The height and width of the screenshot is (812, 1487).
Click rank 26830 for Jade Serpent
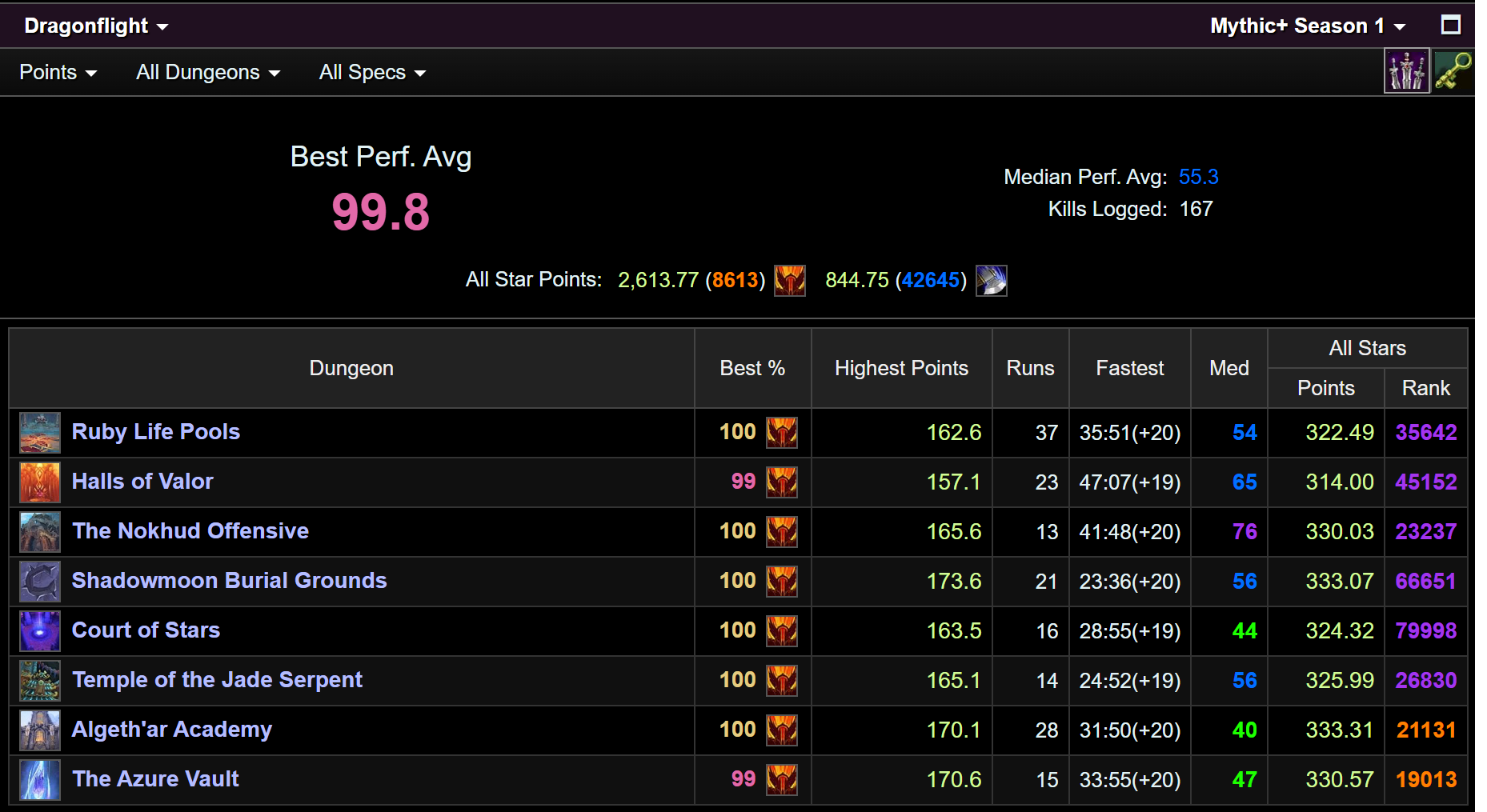point(1426,681)
